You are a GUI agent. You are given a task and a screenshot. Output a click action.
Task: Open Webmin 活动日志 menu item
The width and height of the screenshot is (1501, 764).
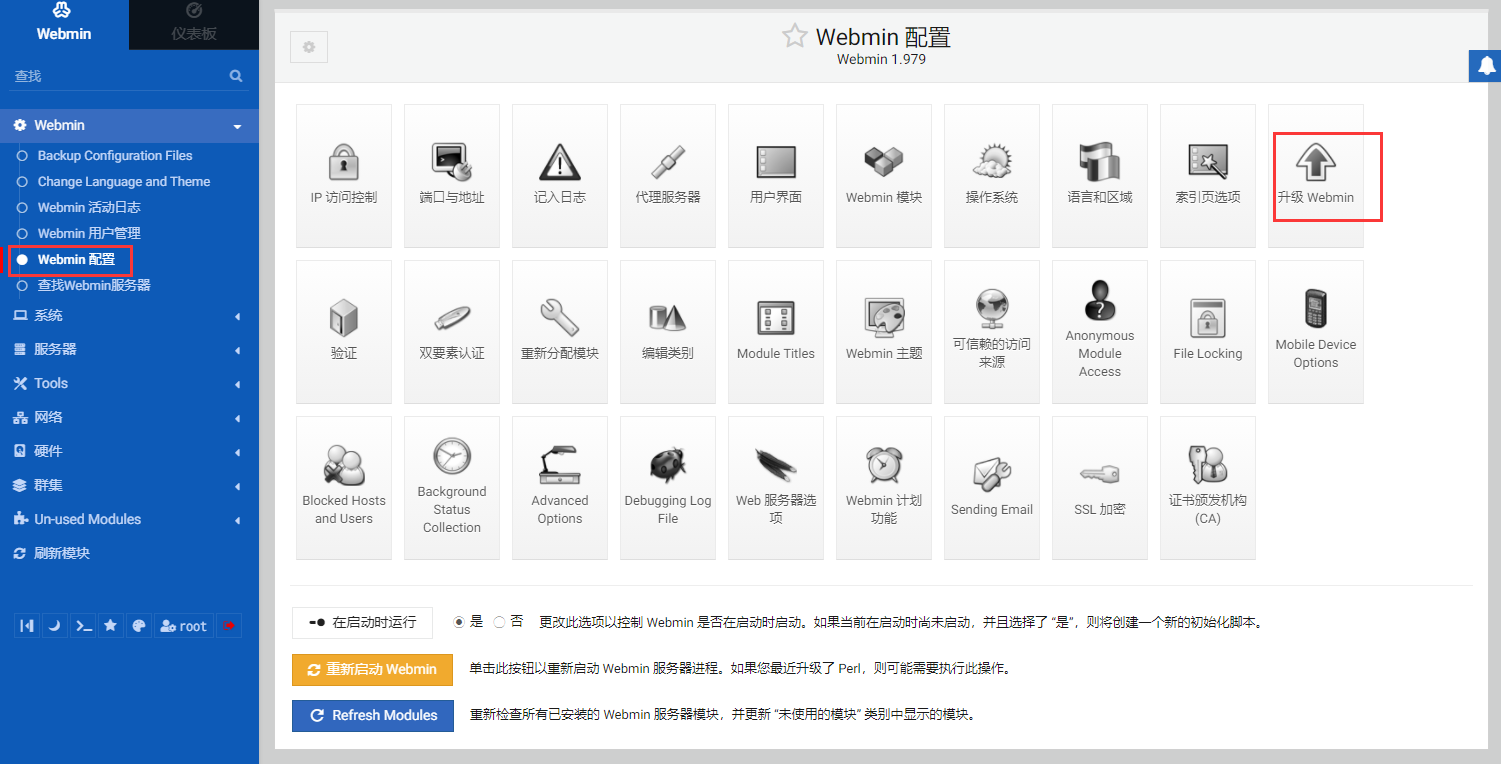click(x=89, y=208)
